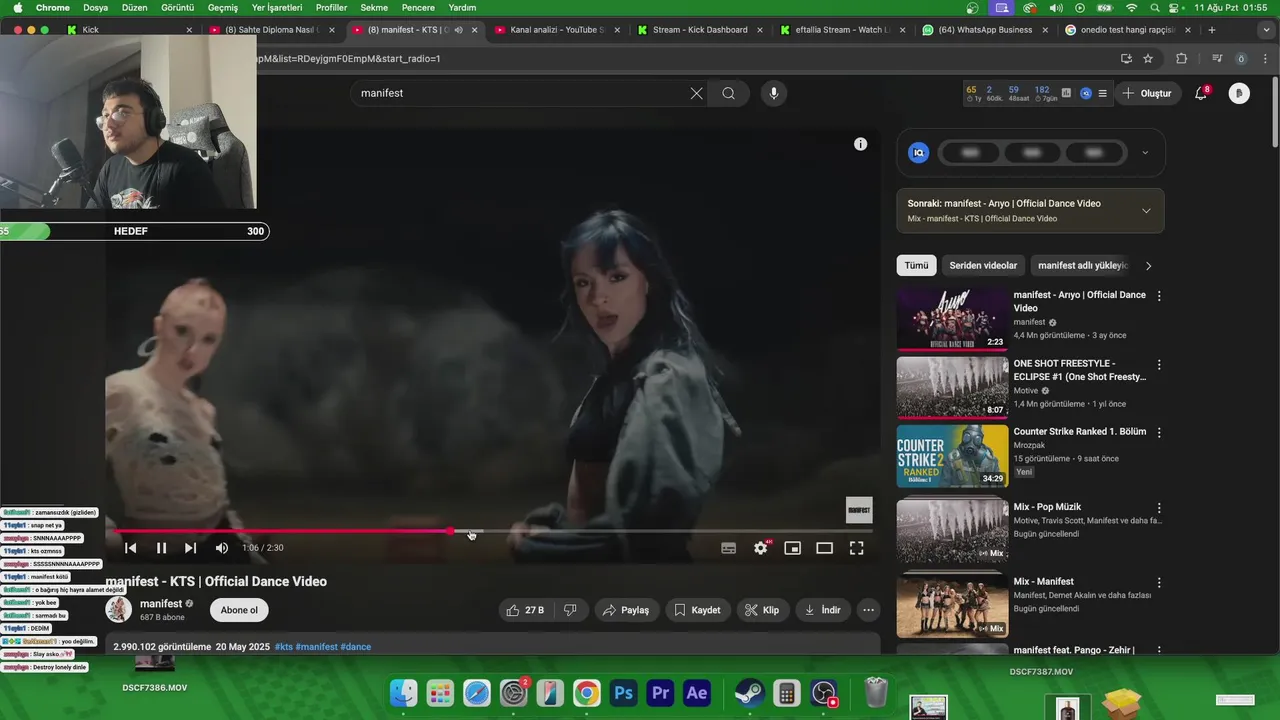Select the manifest adlı yükleyici chip
Image resolution: width=1280 pixels, height=720 pixels.
(x=1082, y=266)
